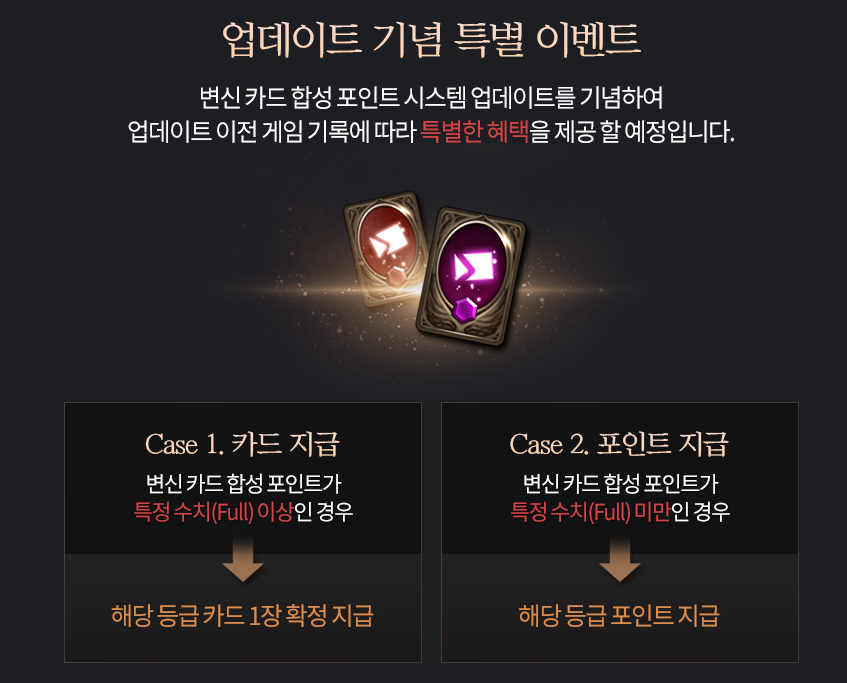Click the line 변신 카드 합성 포인트 시스템 업데이트를 기념하여

click(431, 98)
